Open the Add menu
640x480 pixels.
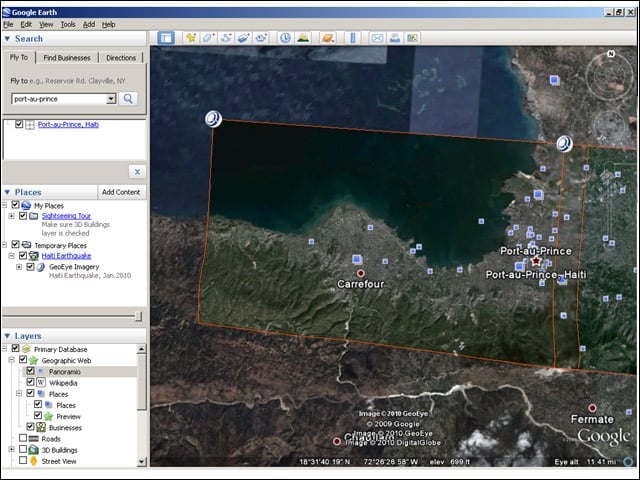89,24
